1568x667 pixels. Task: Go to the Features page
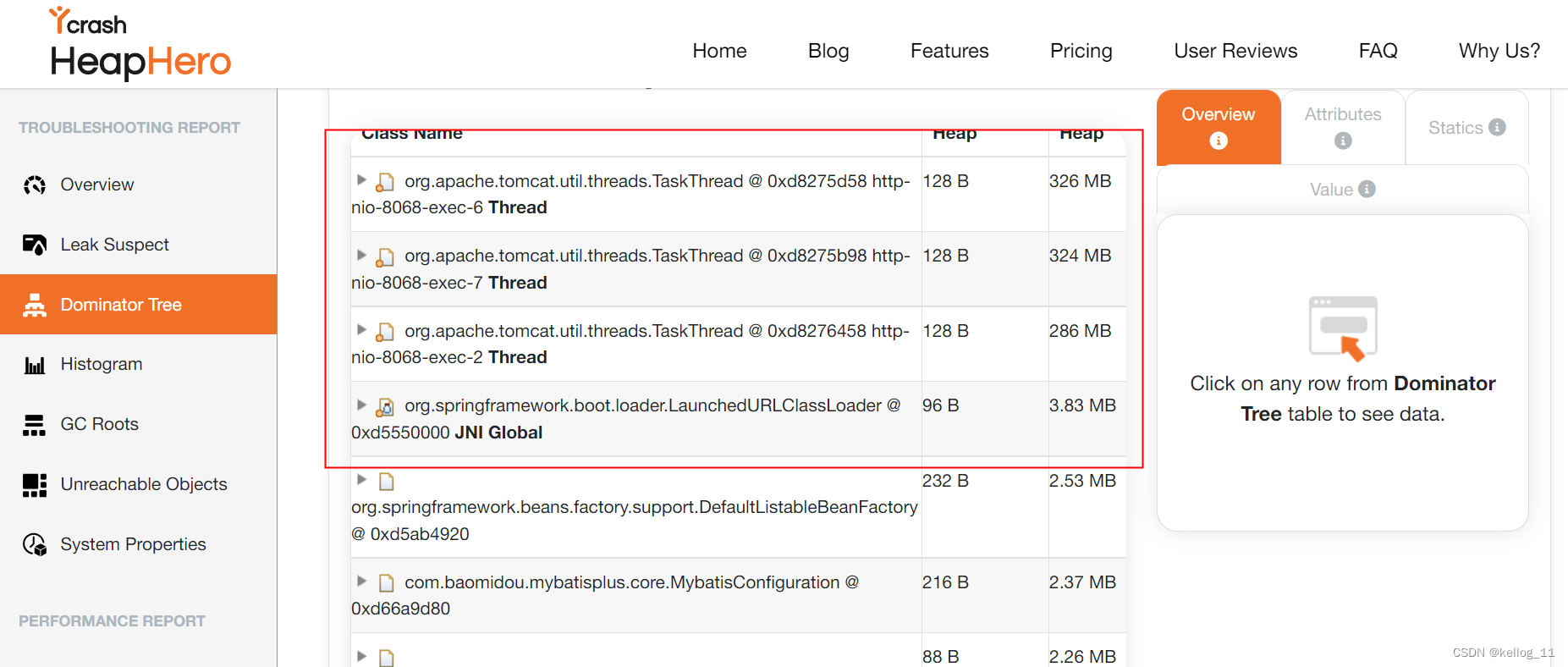point(949,51)
